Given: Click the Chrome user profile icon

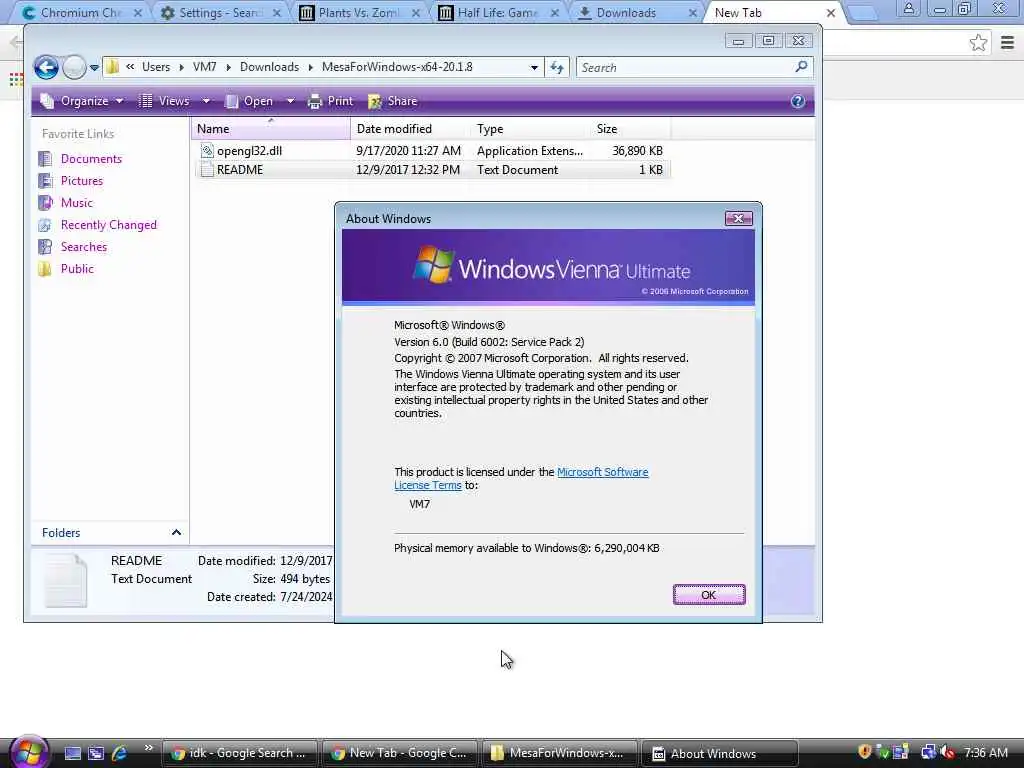Looking at the screenshot, I should coord(908,8).
